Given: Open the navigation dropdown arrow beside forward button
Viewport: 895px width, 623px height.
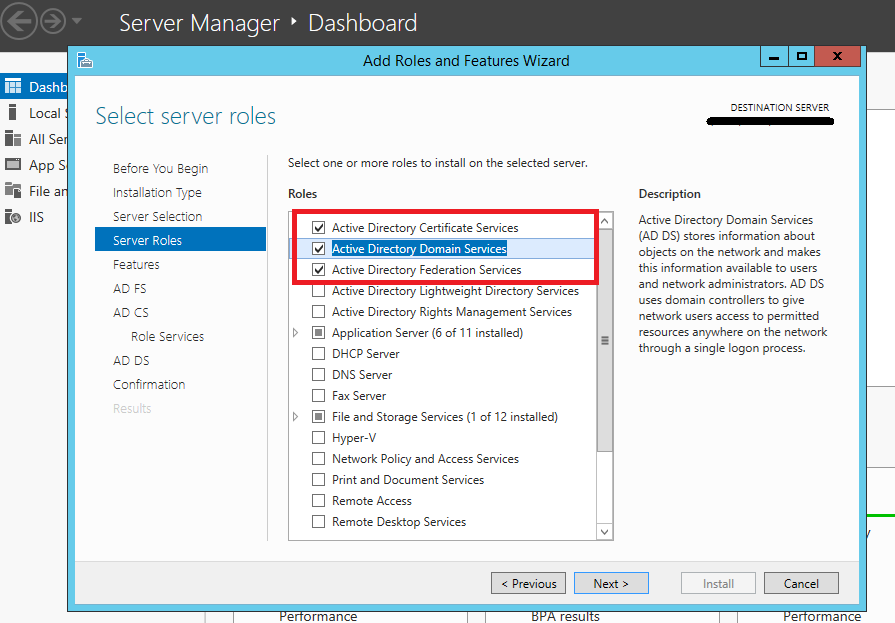Looking at the screenshot, I should (78, 21).
